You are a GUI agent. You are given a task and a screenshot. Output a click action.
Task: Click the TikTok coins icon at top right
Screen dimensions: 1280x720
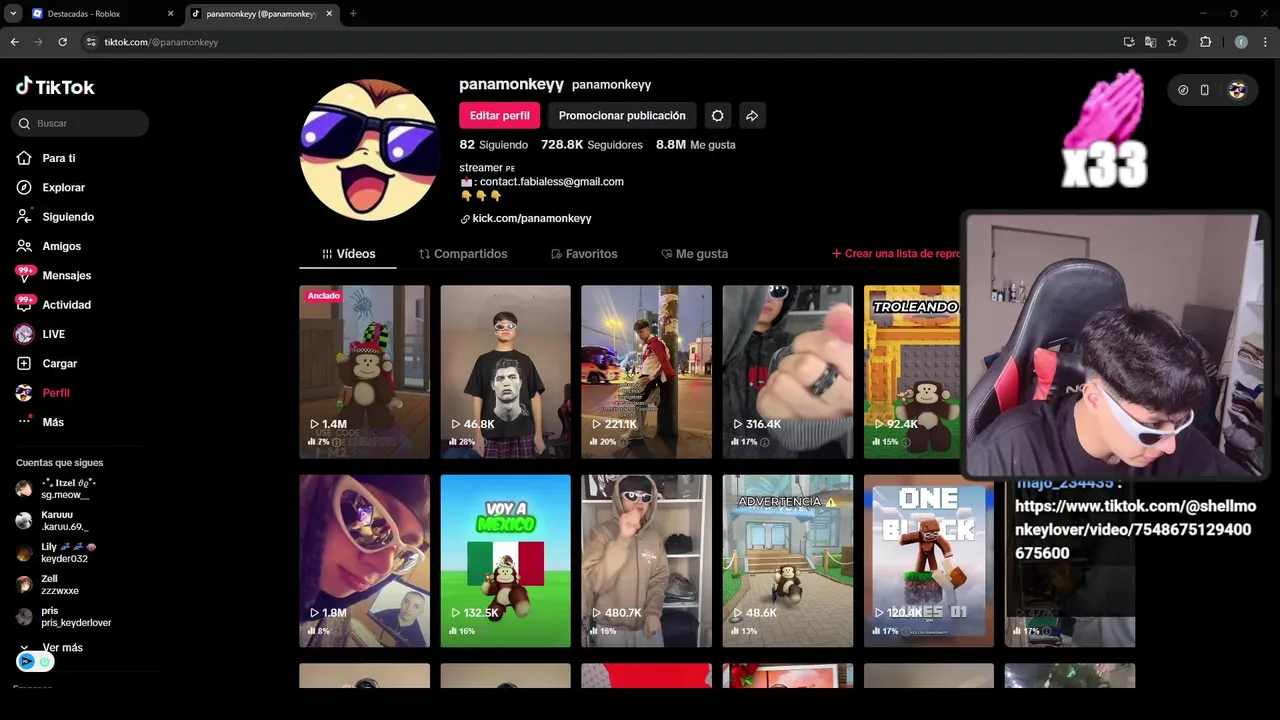(x=1183, y=90)
